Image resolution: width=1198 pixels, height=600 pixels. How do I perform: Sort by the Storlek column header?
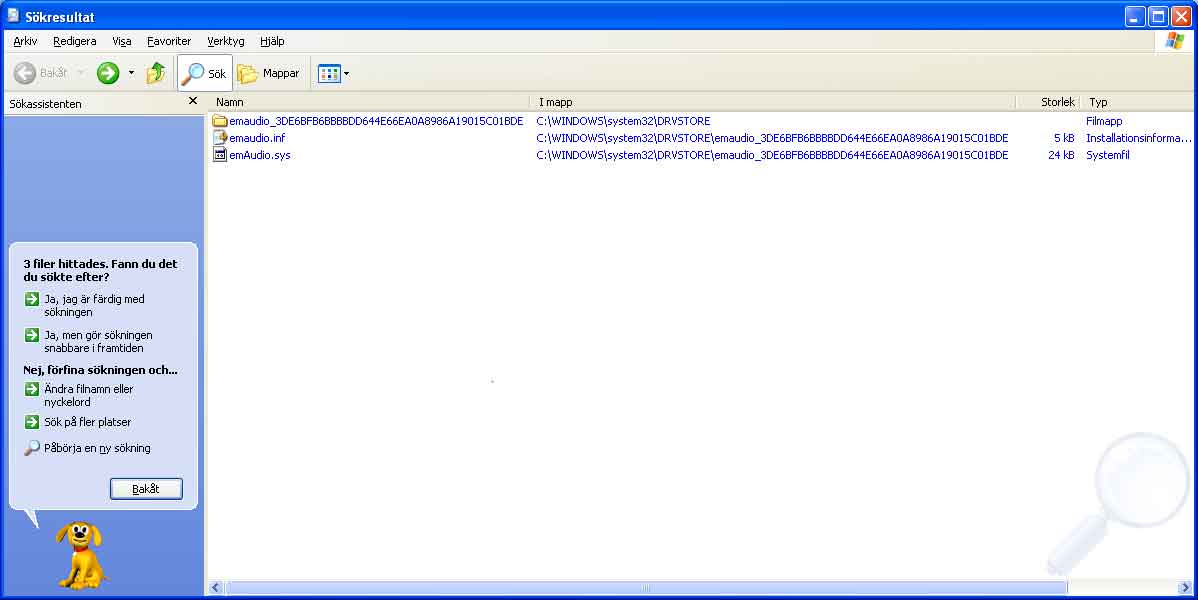pos(1048,102)
